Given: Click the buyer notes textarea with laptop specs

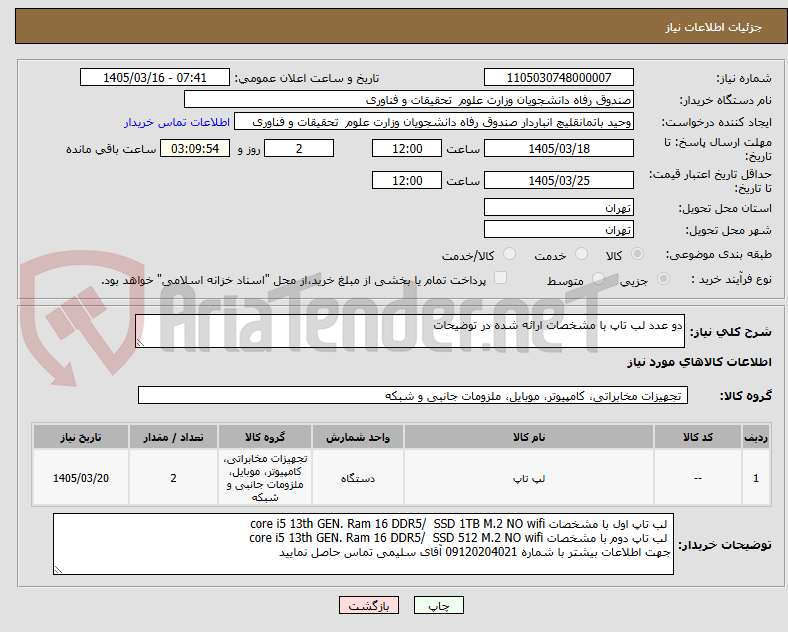Looking at the screenshot, I should tap(363, 544).
